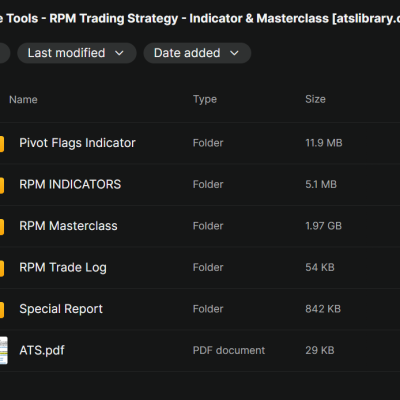The image size is (400, 400).
Task: Click the 5.1 MB size value
Action: click(x=321, y=184)
